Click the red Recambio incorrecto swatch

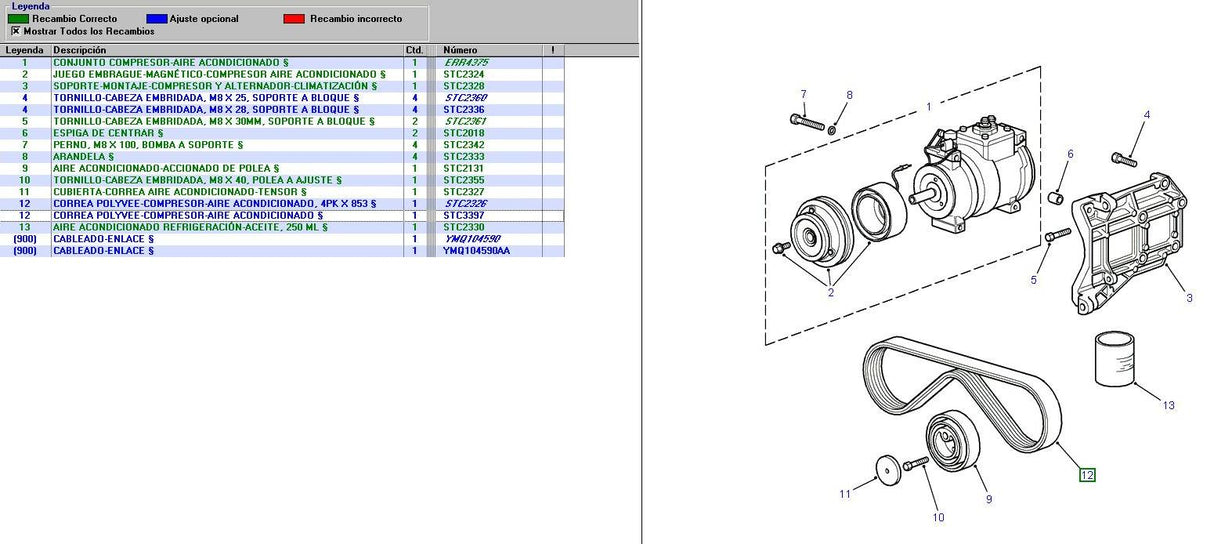click(294, 19)
